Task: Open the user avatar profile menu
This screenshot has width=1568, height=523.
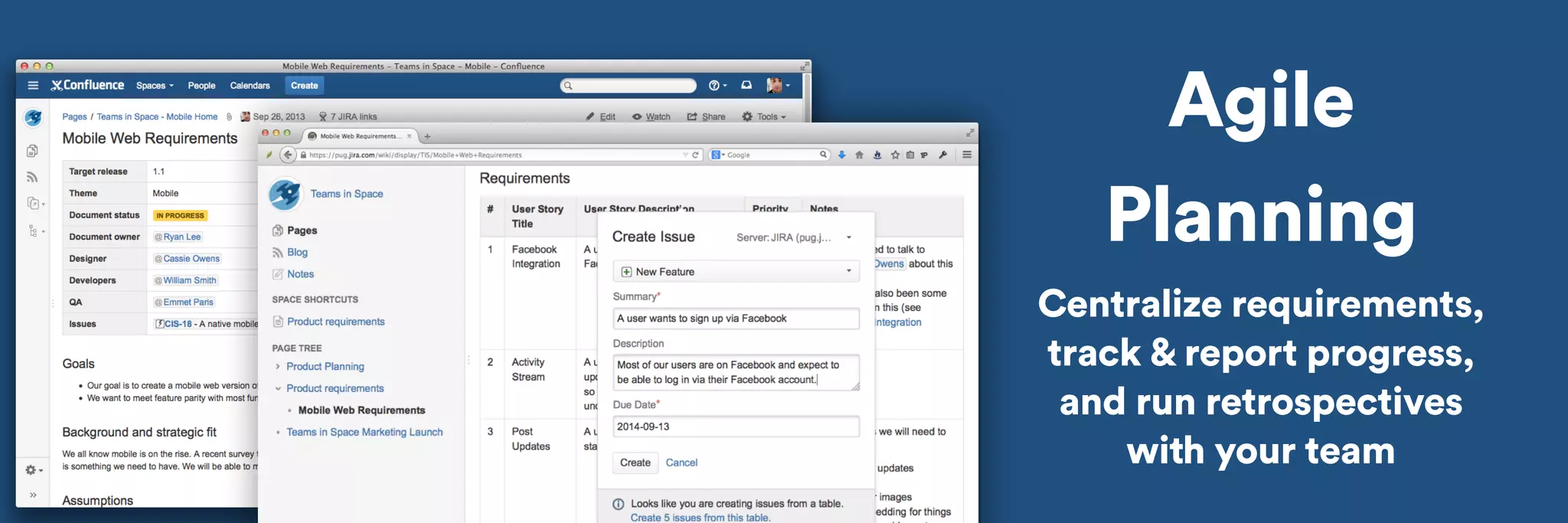Action: (x=777, y=86)
